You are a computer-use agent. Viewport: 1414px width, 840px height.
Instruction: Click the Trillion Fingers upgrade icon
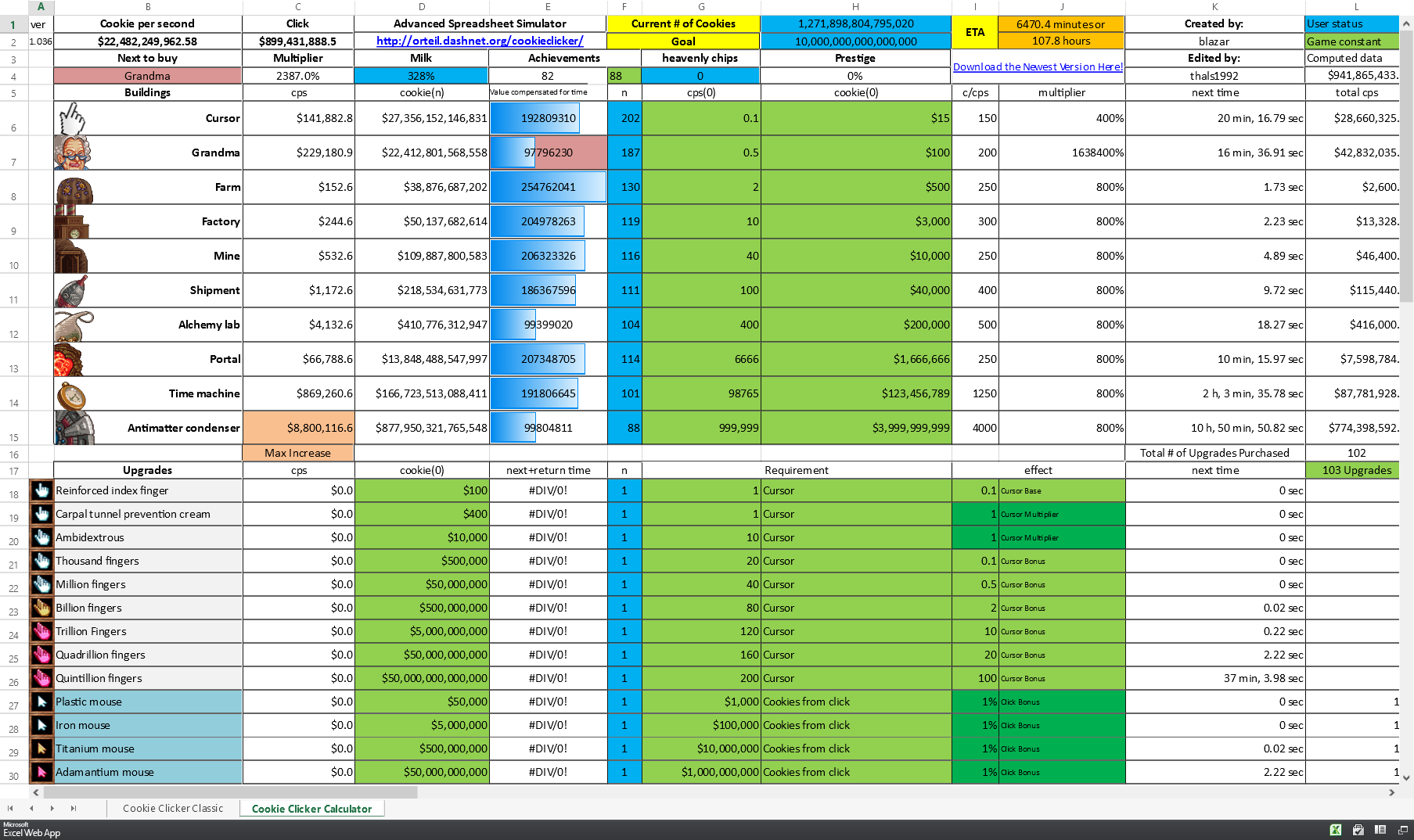41,631
